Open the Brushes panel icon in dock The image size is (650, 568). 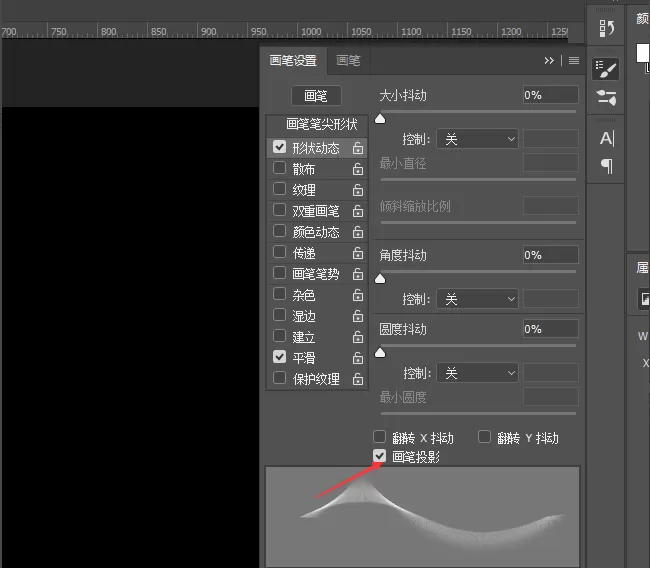[606, 98]
